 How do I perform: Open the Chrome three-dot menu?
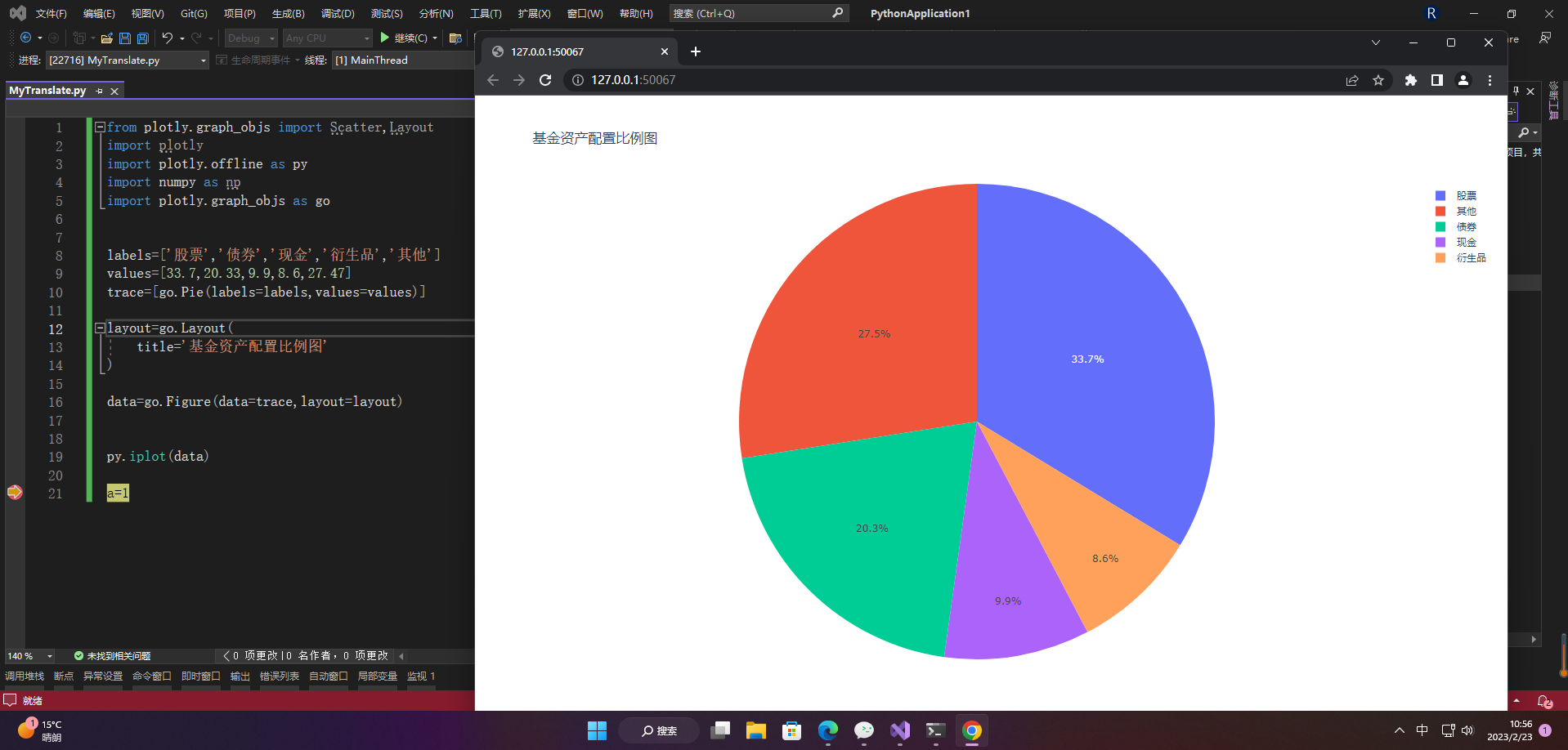coord(1490,80)
